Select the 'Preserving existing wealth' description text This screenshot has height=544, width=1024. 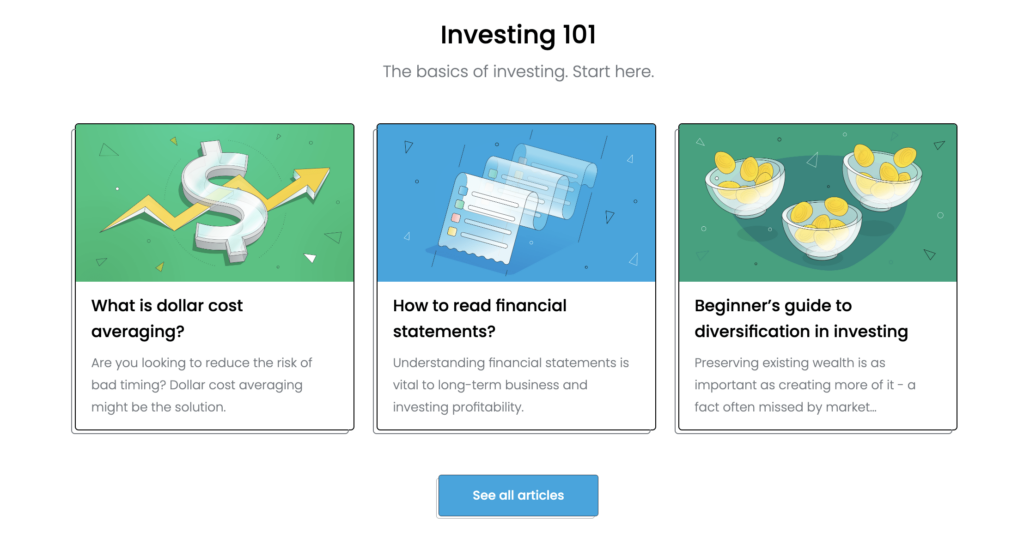pyautogui.click(x=805, y=385)
